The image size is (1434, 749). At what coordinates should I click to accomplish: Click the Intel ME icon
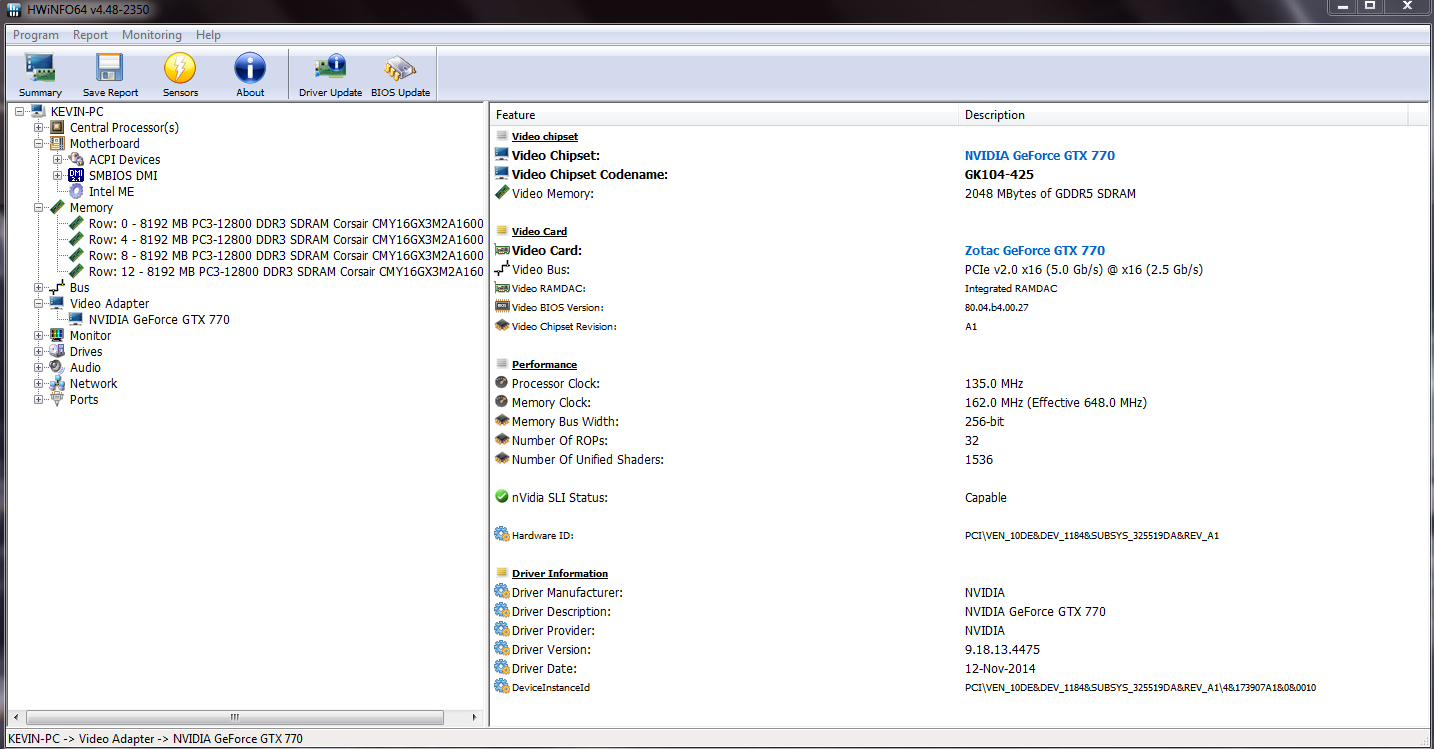[76, 191]
